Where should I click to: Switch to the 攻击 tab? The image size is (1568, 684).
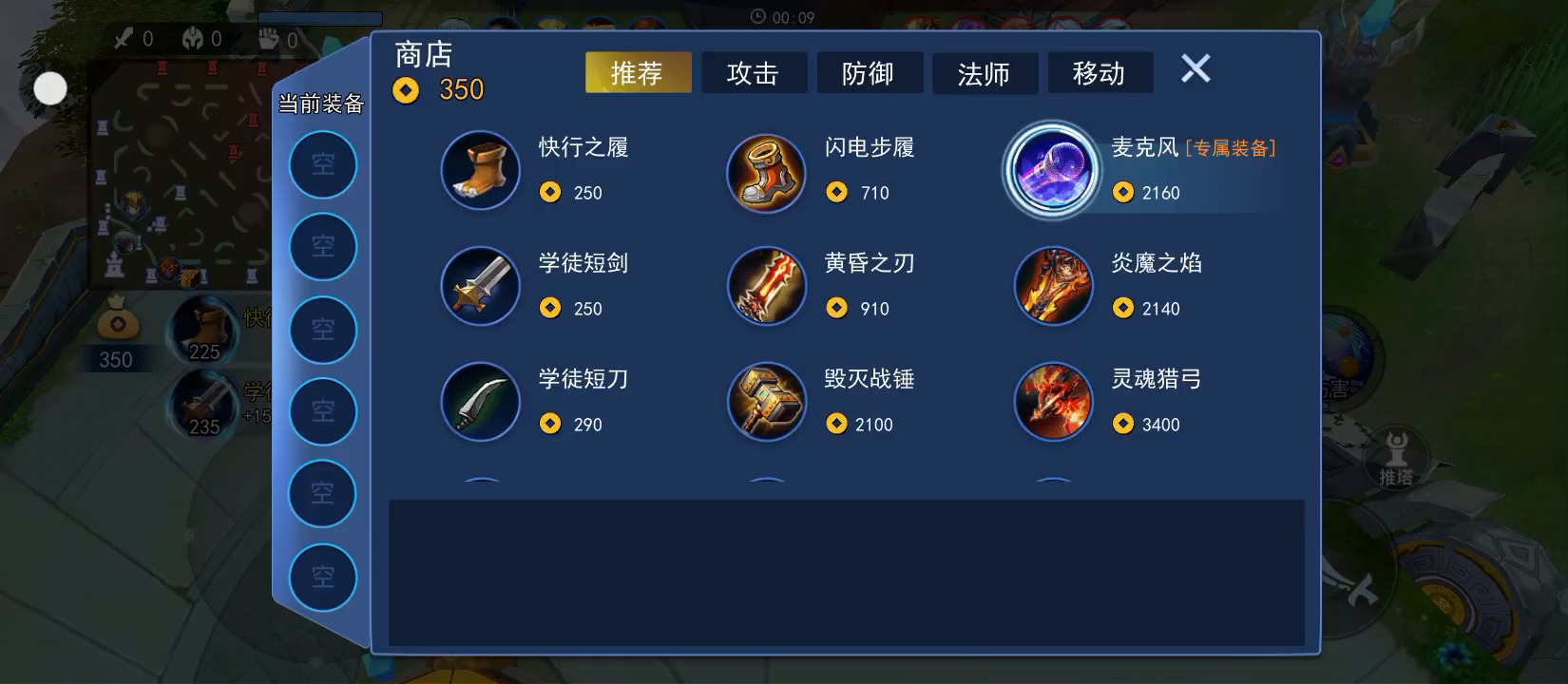[754, 73]
